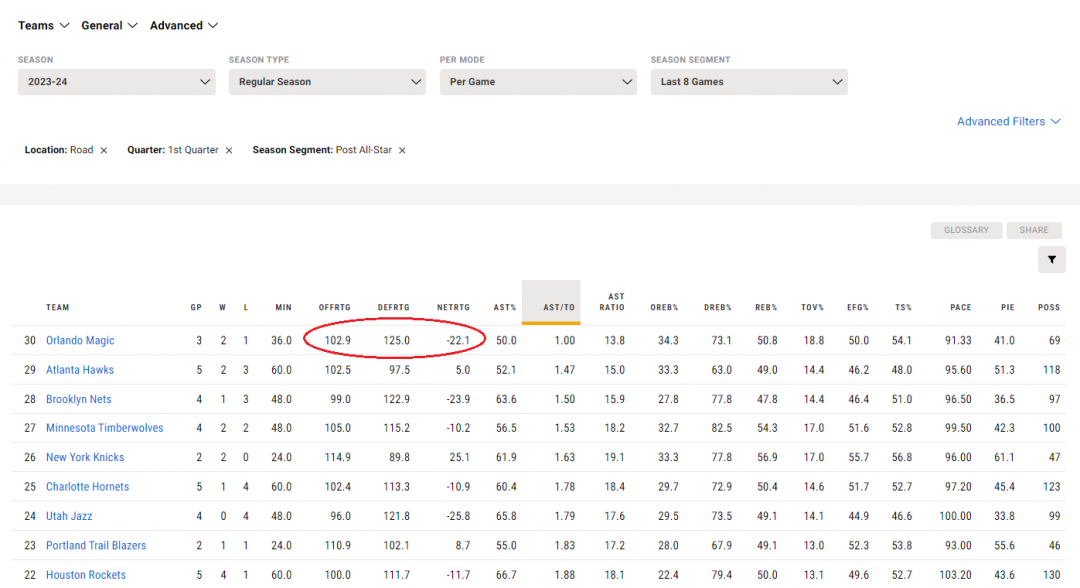Open the Season Type dropdown
Viewport: 1080px width, 588px height.
(x=327, y=82)
